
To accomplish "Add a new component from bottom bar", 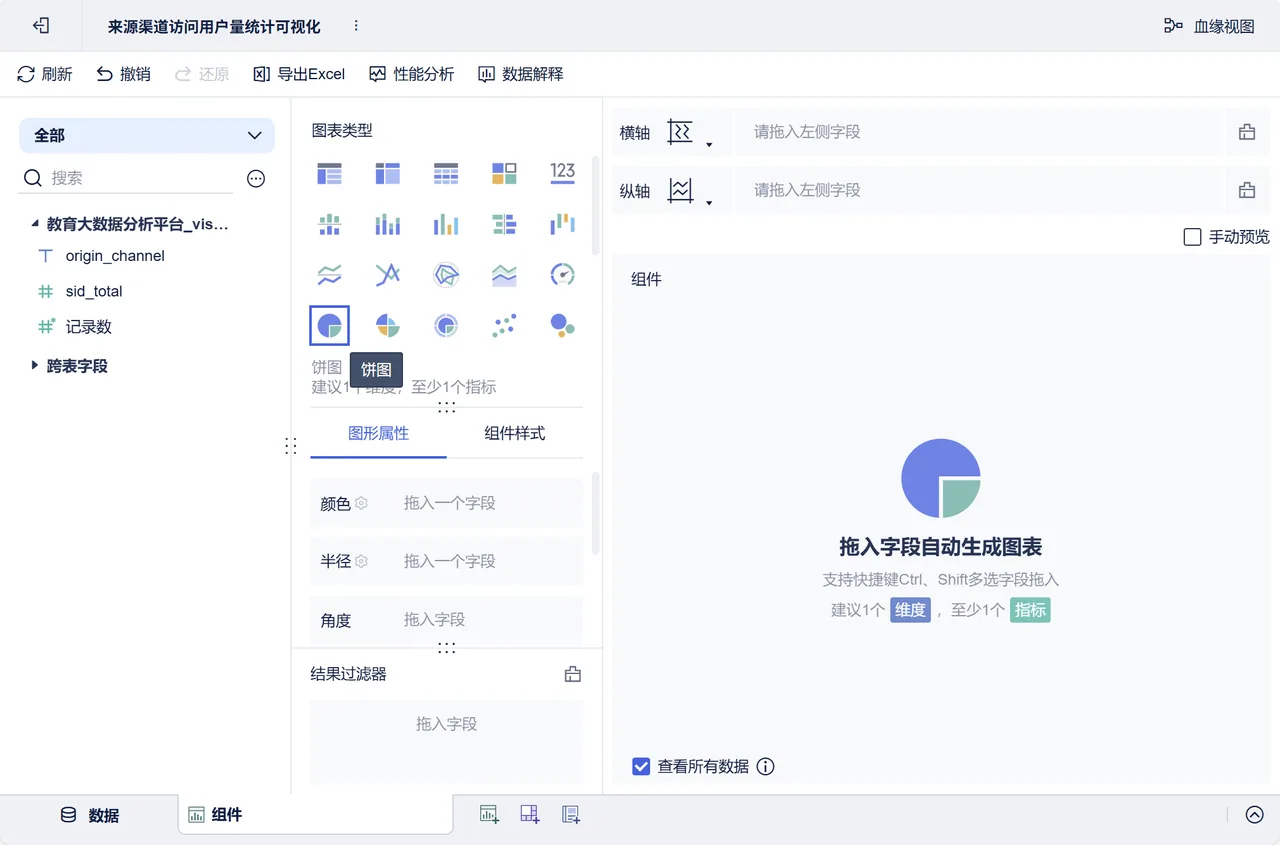I will [x=489, y=814].
